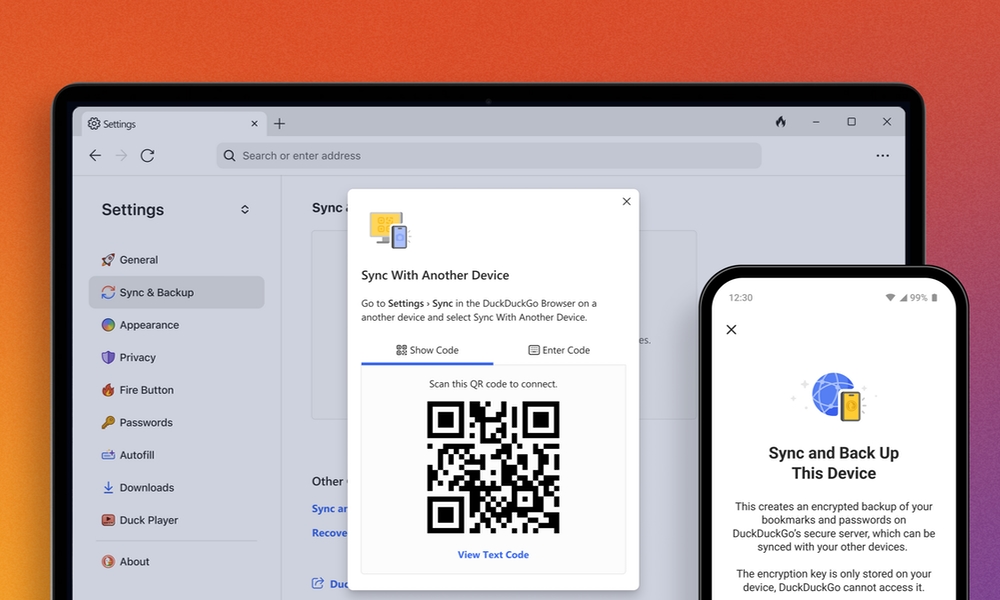This screenshot has height=600, width=1000.
Task: Dismiss the phone sync screen with X
Action: (731, 329)
